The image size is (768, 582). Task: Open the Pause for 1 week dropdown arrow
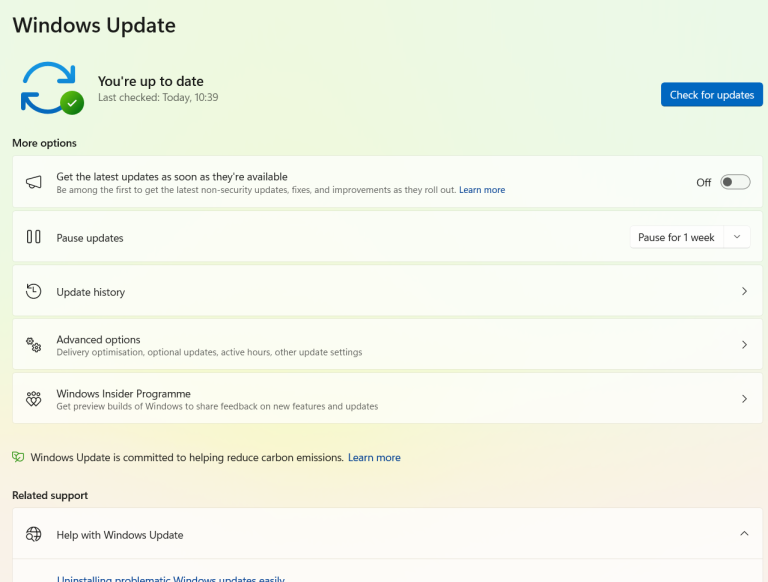click(x=737, y=237)
